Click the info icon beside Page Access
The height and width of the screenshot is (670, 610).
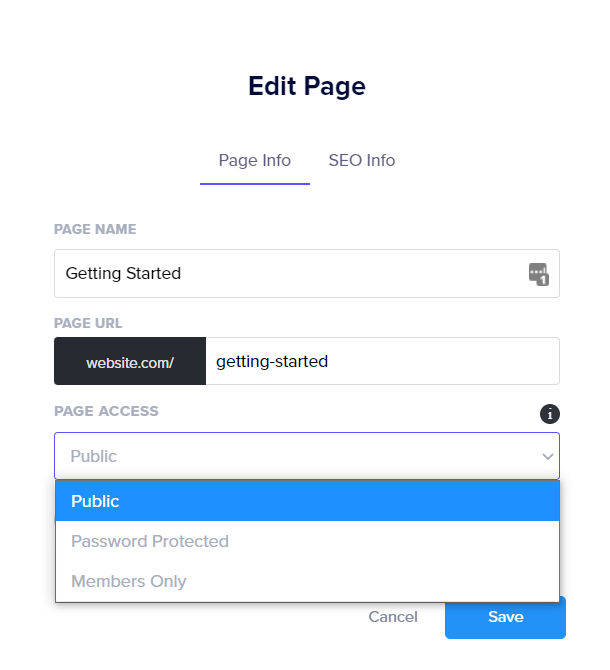[549, 413]
